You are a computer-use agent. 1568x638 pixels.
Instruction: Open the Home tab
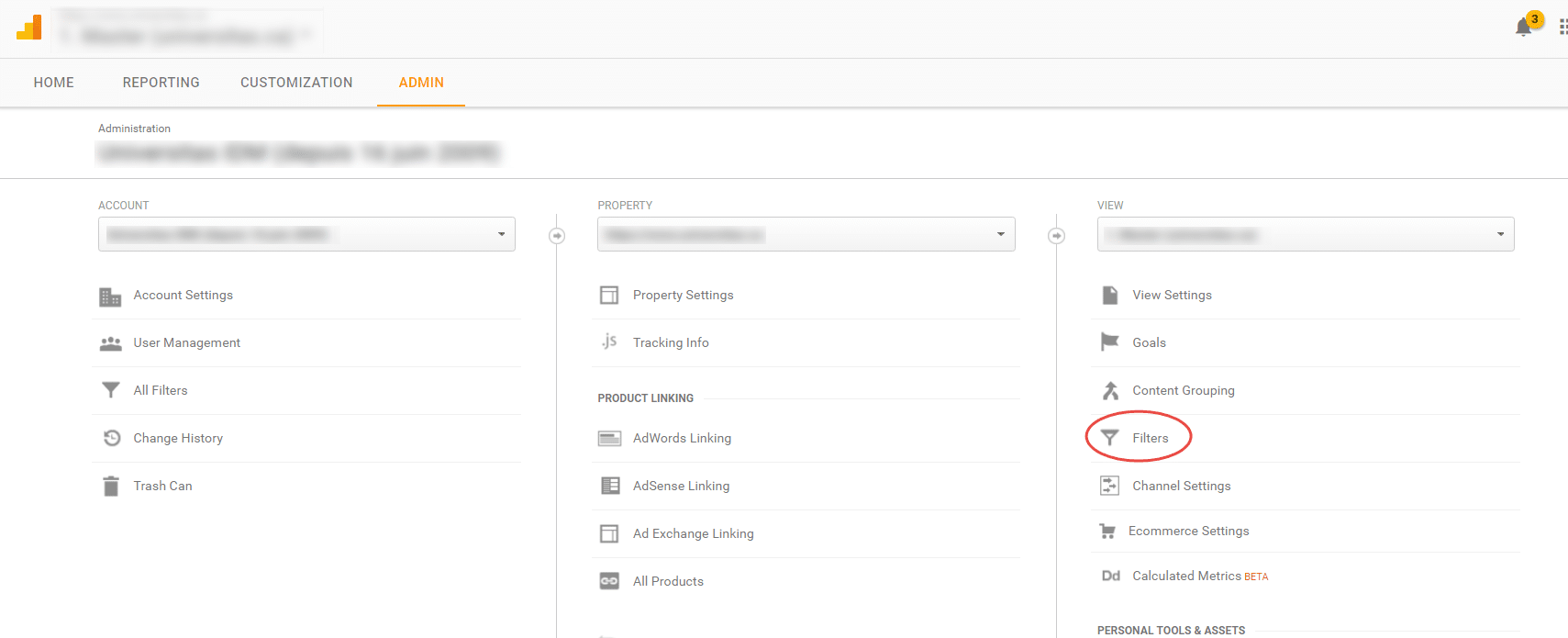click(54, 83)
